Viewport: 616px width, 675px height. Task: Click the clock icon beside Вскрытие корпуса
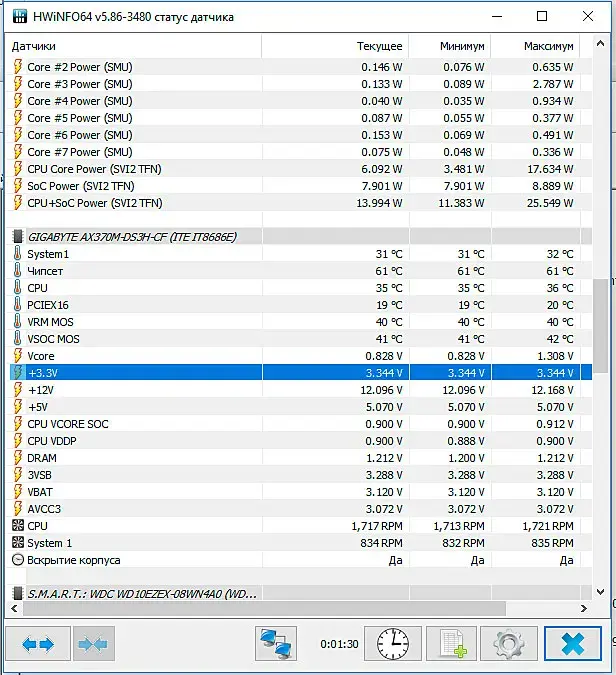[18, 560]
